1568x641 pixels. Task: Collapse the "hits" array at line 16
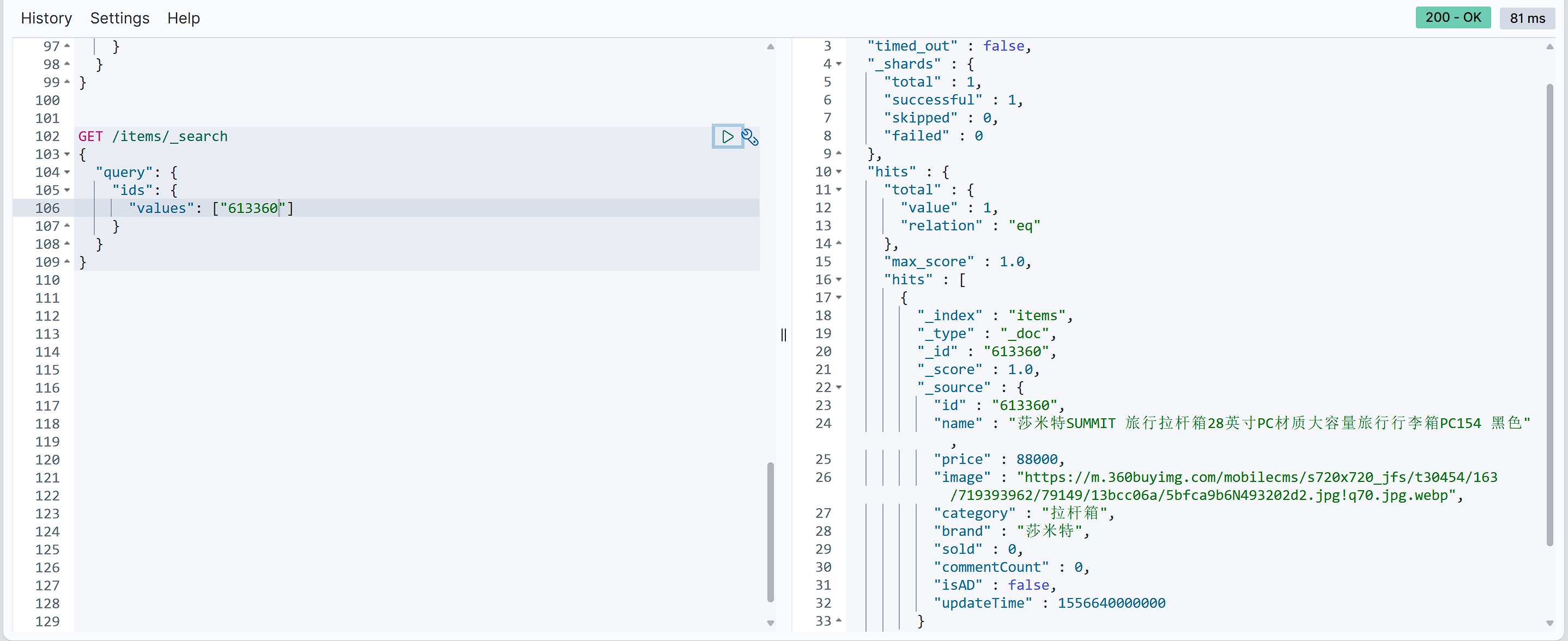(x=839, y=280)
